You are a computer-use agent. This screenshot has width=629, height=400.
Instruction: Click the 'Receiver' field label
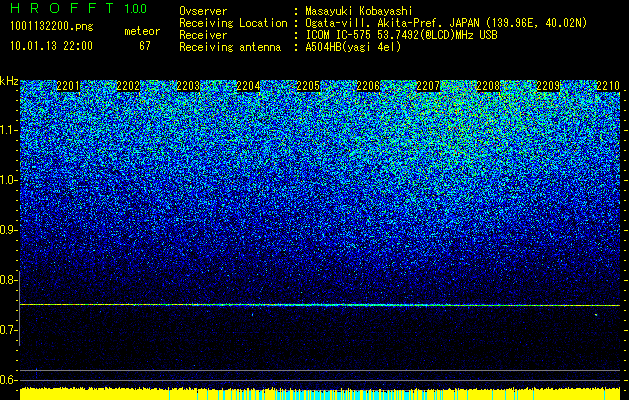203,35
